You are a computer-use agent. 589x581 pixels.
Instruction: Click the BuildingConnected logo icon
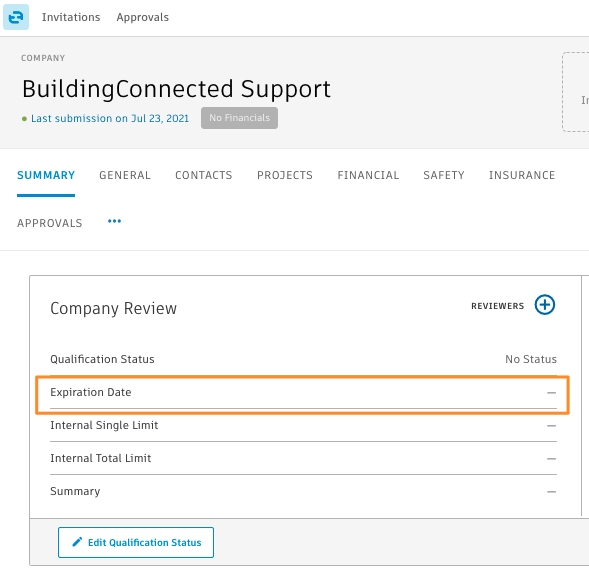coord(16,17)
